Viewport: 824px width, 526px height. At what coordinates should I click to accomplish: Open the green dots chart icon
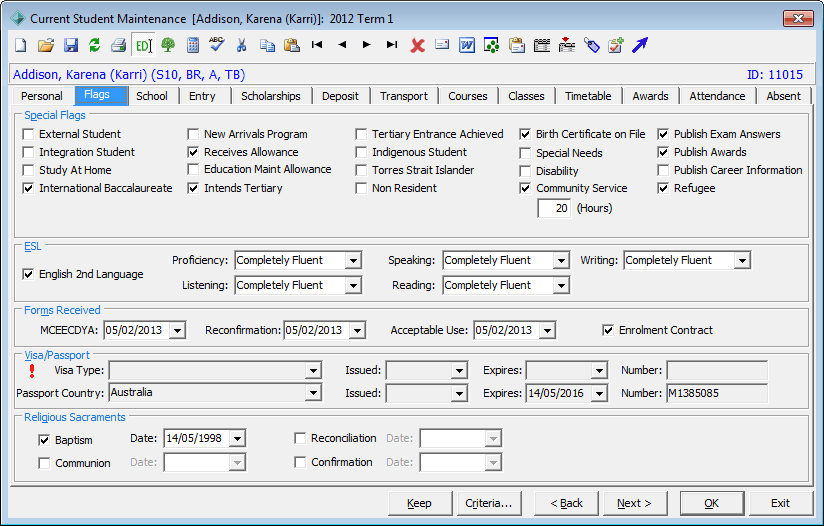pyautogui.click(x=491, y=45)
